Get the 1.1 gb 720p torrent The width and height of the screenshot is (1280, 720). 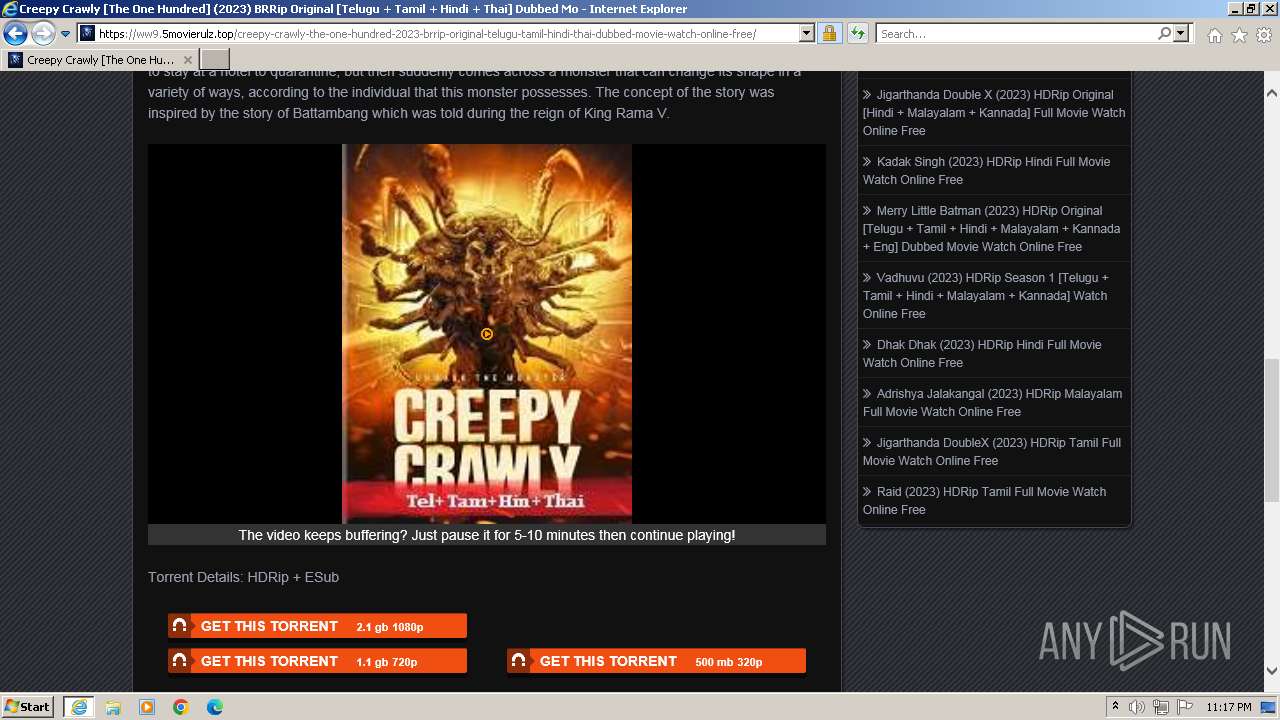(x=317, y=661)
